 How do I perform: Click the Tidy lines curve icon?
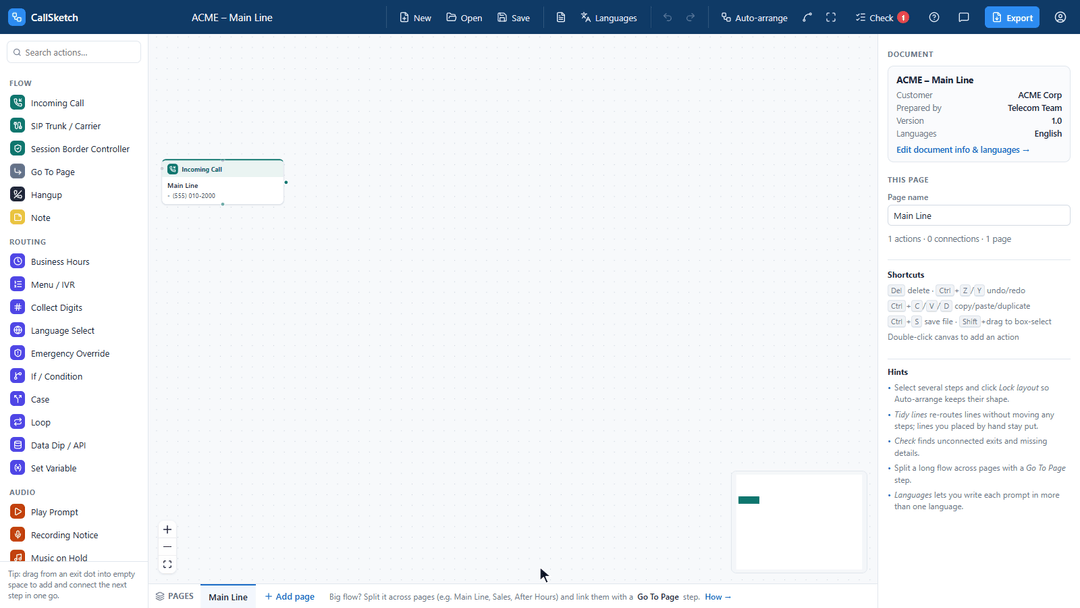(x=807, y=17)
